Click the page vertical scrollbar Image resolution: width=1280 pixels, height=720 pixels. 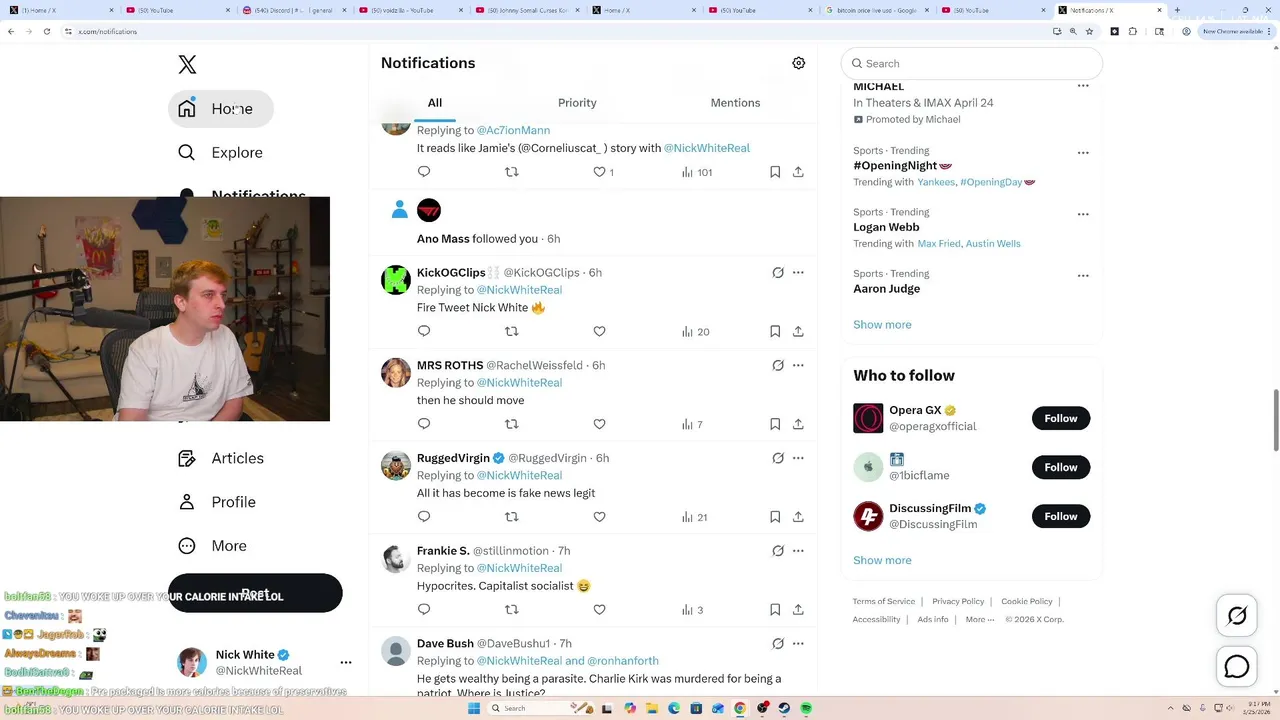point(1275,420)
